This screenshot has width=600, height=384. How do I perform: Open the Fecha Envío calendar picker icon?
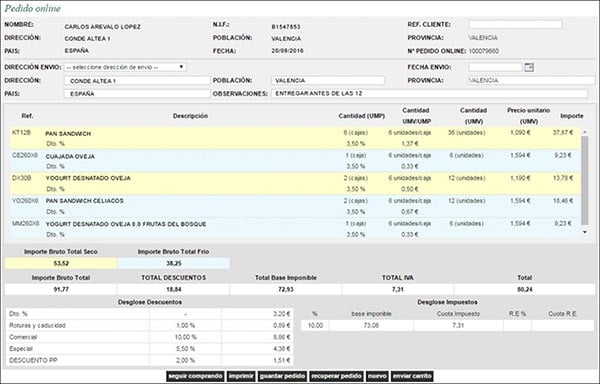coord(528,67)
